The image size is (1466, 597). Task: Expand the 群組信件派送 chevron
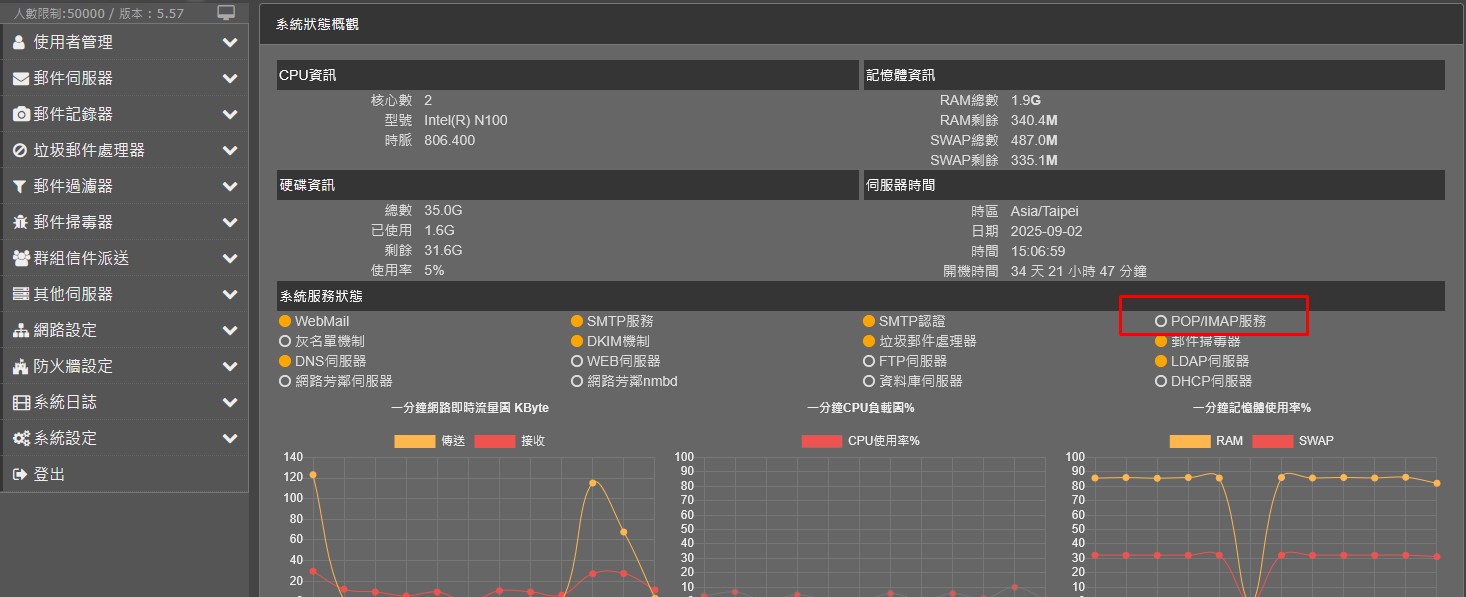tap(230, 258)
